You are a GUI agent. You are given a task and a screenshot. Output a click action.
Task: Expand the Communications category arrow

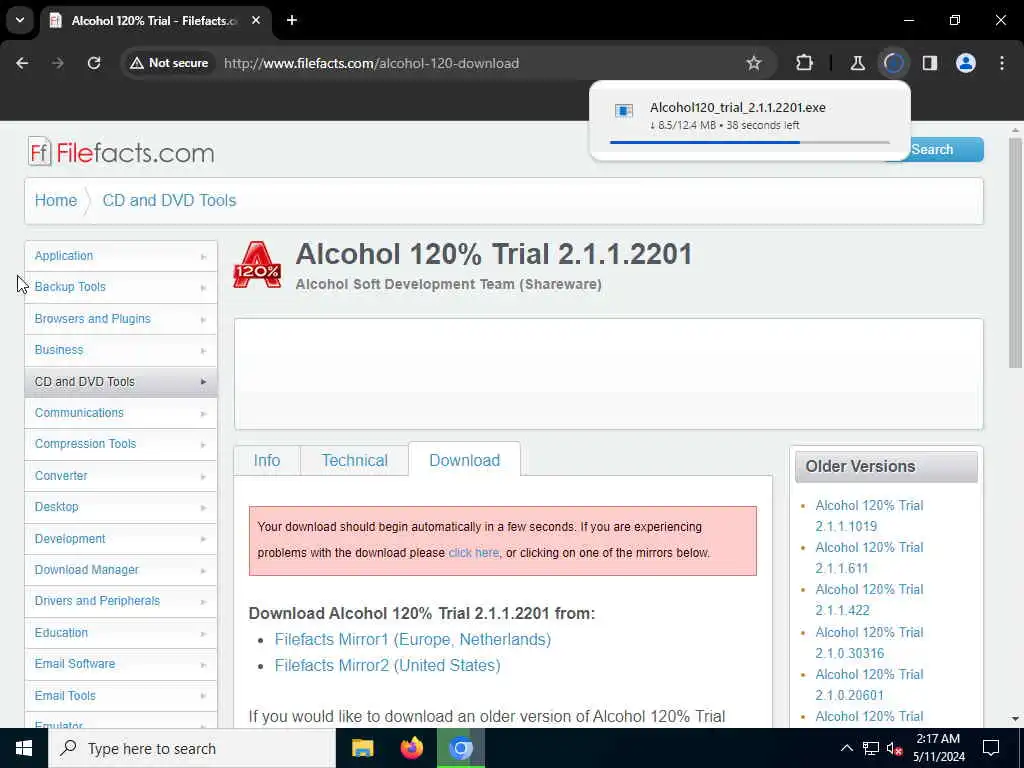204,413
